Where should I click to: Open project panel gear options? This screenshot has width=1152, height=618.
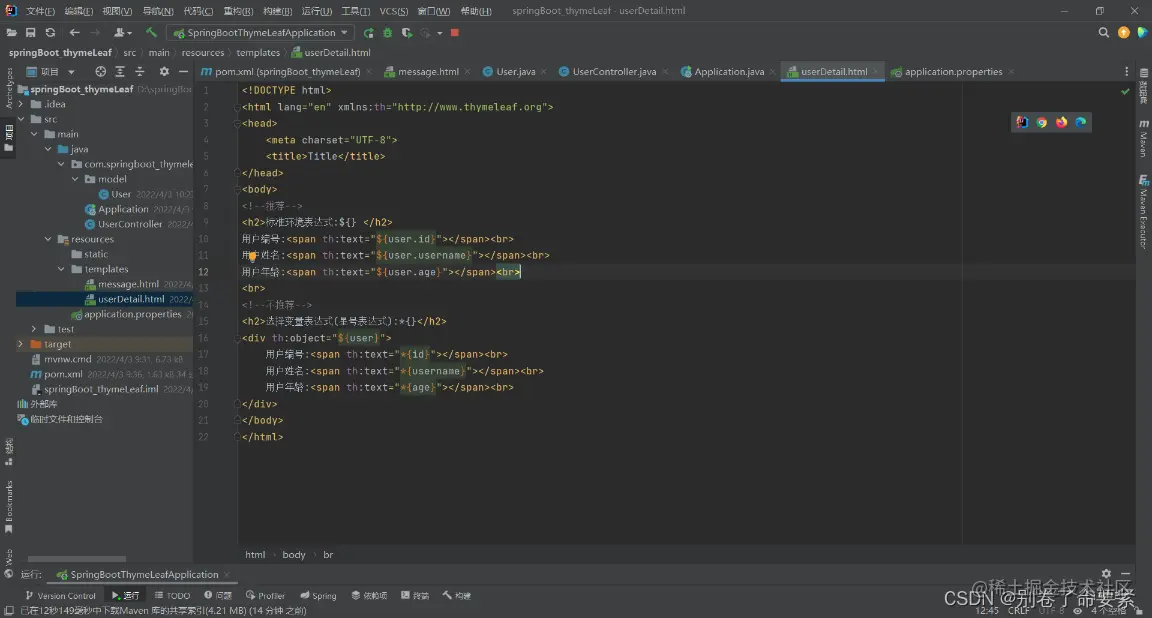tap(164, 71)
